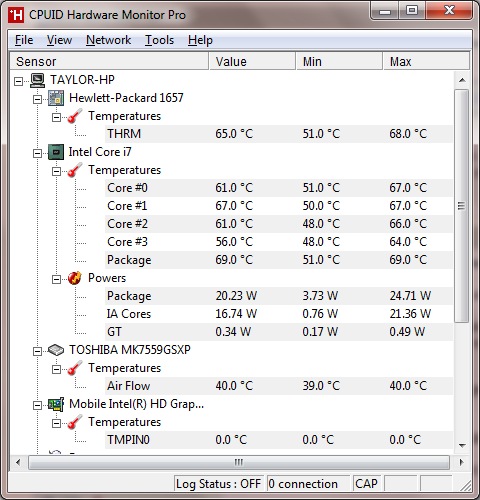Click the 24.71 W Package max value
480x500 pixels.
coord(410,296)
